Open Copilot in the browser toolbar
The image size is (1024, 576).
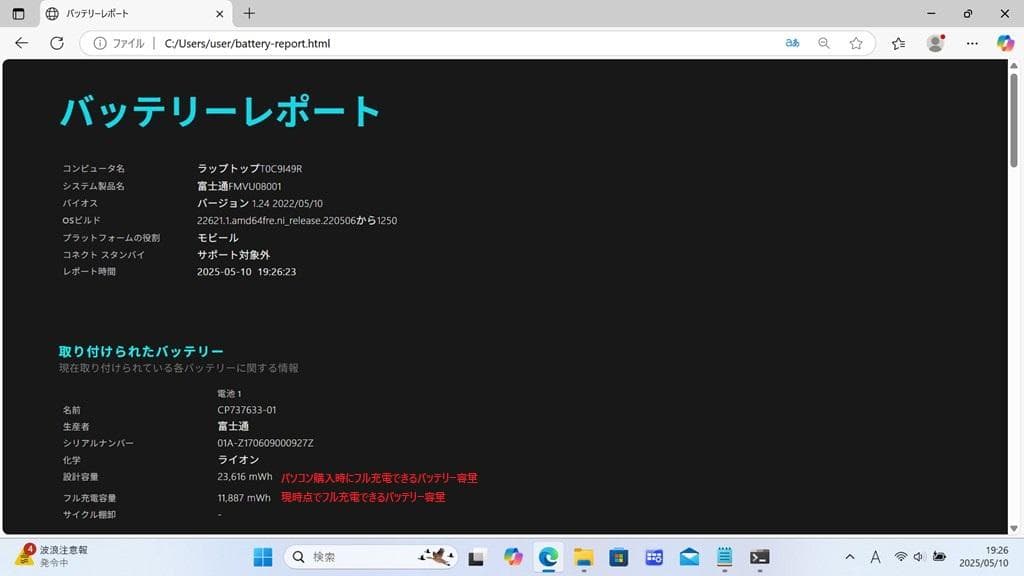pos(1005,43)
